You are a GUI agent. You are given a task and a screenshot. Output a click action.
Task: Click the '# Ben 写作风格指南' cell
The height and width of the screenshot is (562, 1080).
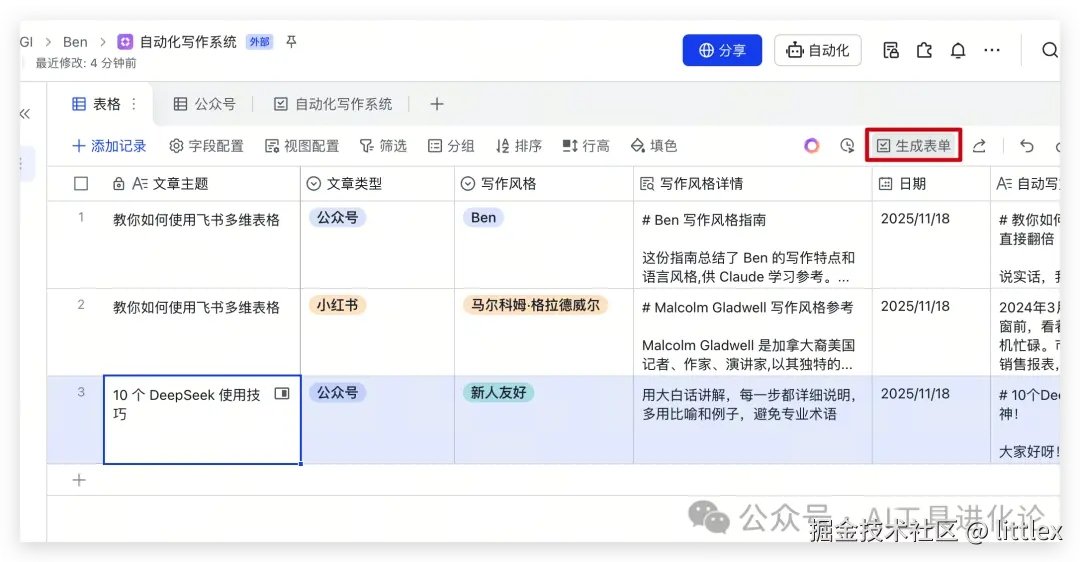click(x=753, y=245)
